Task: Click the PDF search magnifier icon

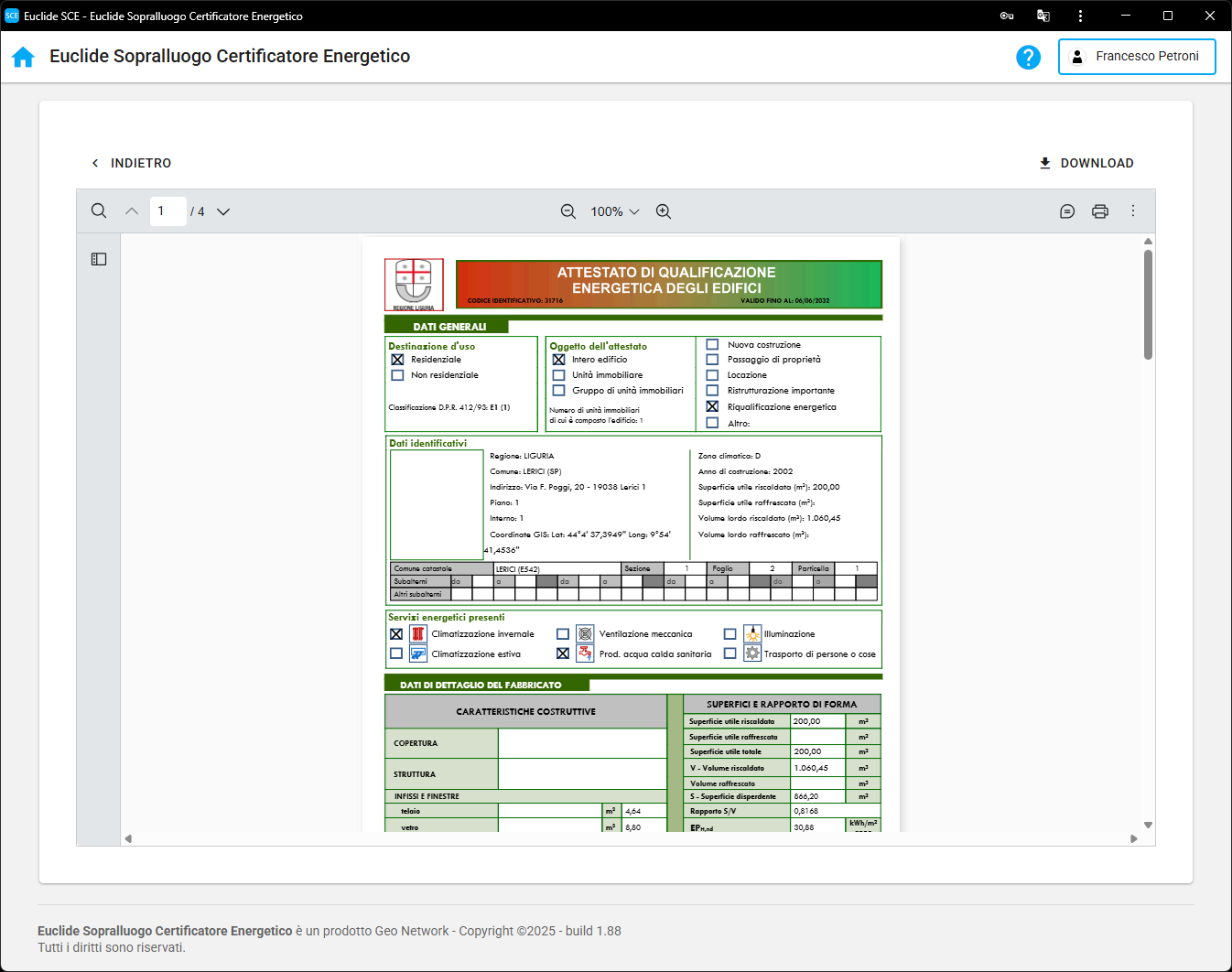Action: 99,211
